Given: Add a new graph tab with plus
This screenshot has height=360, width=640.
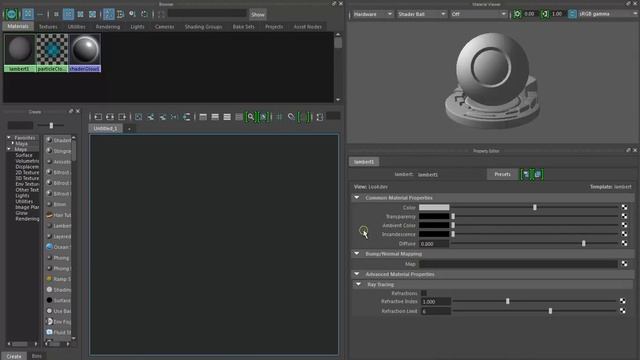Looking at the screenshot, I should click(129, 129).
